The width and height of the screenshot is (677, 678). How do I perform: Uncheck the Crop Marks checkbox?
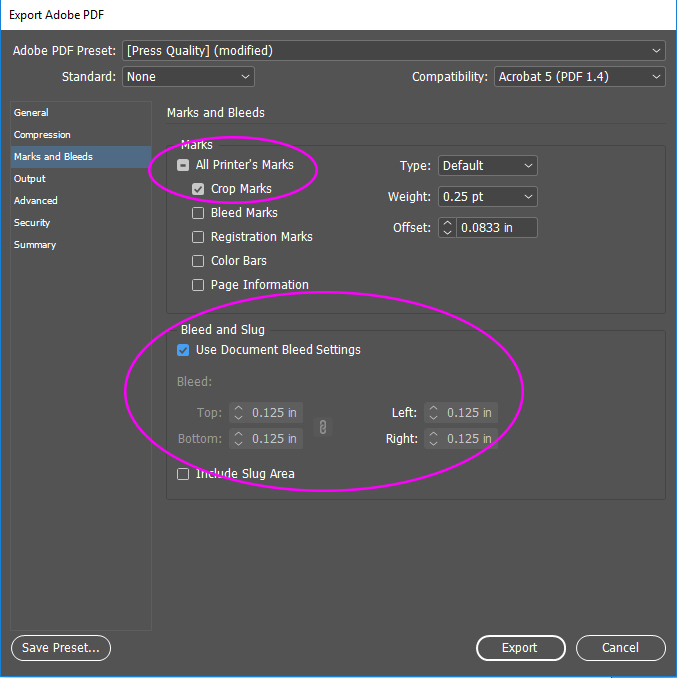click(198, 189)
